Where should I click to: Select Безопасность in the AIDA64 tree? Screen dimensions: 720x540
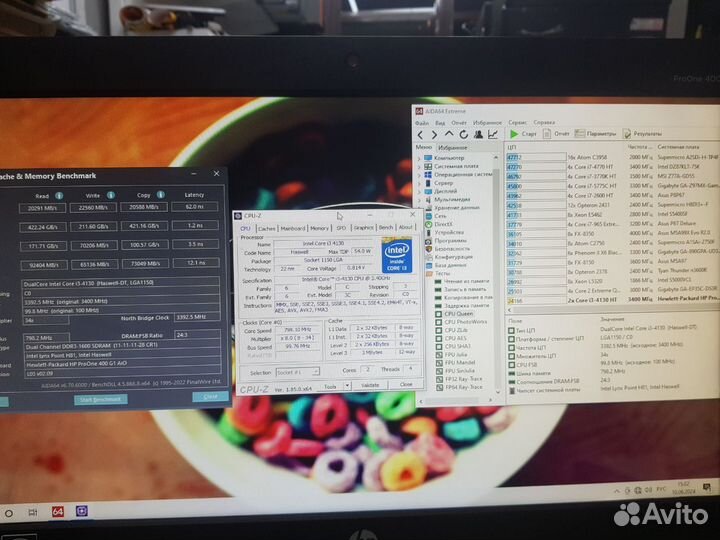[446, 249]
